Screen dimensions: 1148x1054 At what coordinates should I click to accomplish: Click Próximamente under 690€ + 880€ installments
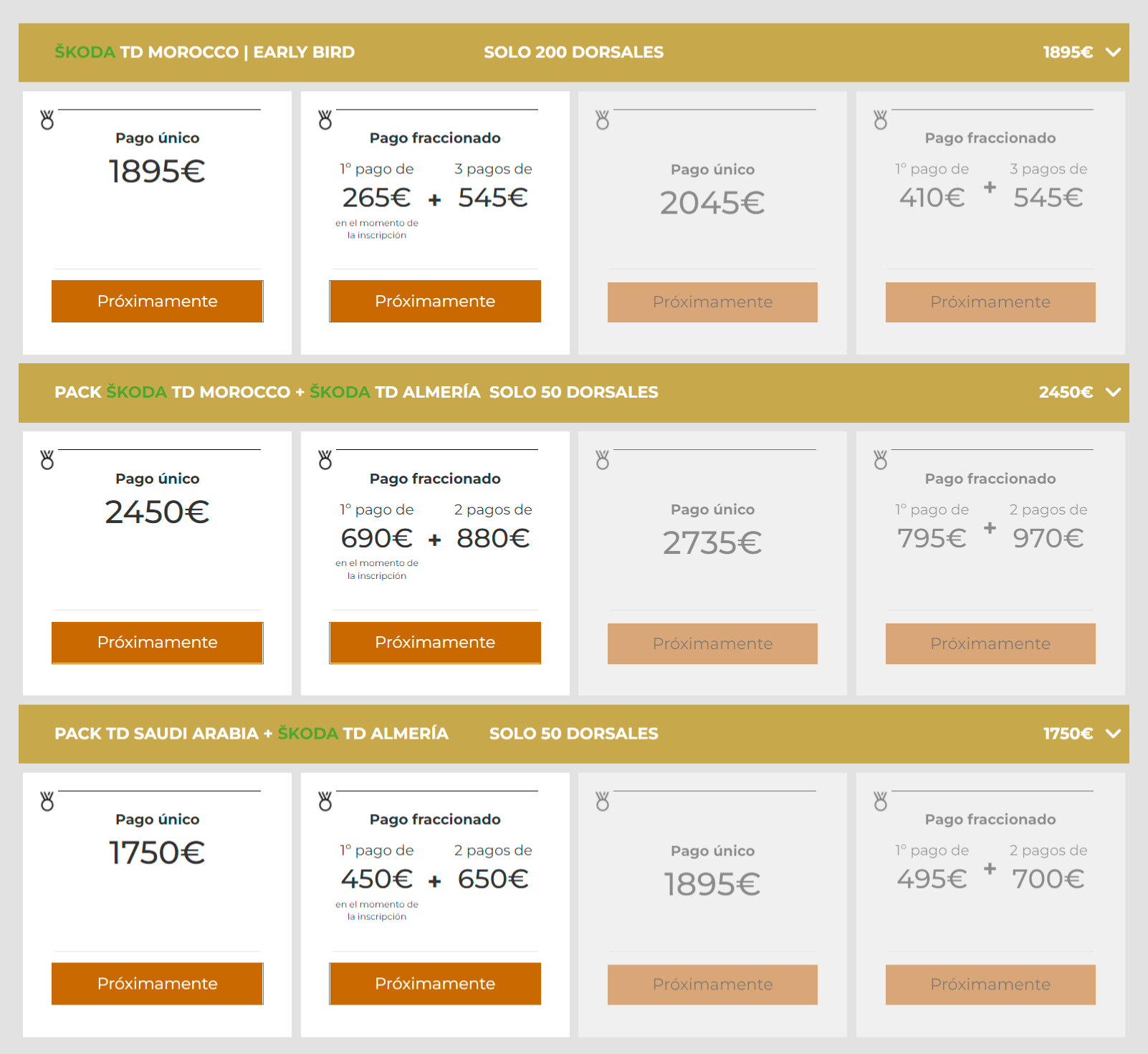435,643
